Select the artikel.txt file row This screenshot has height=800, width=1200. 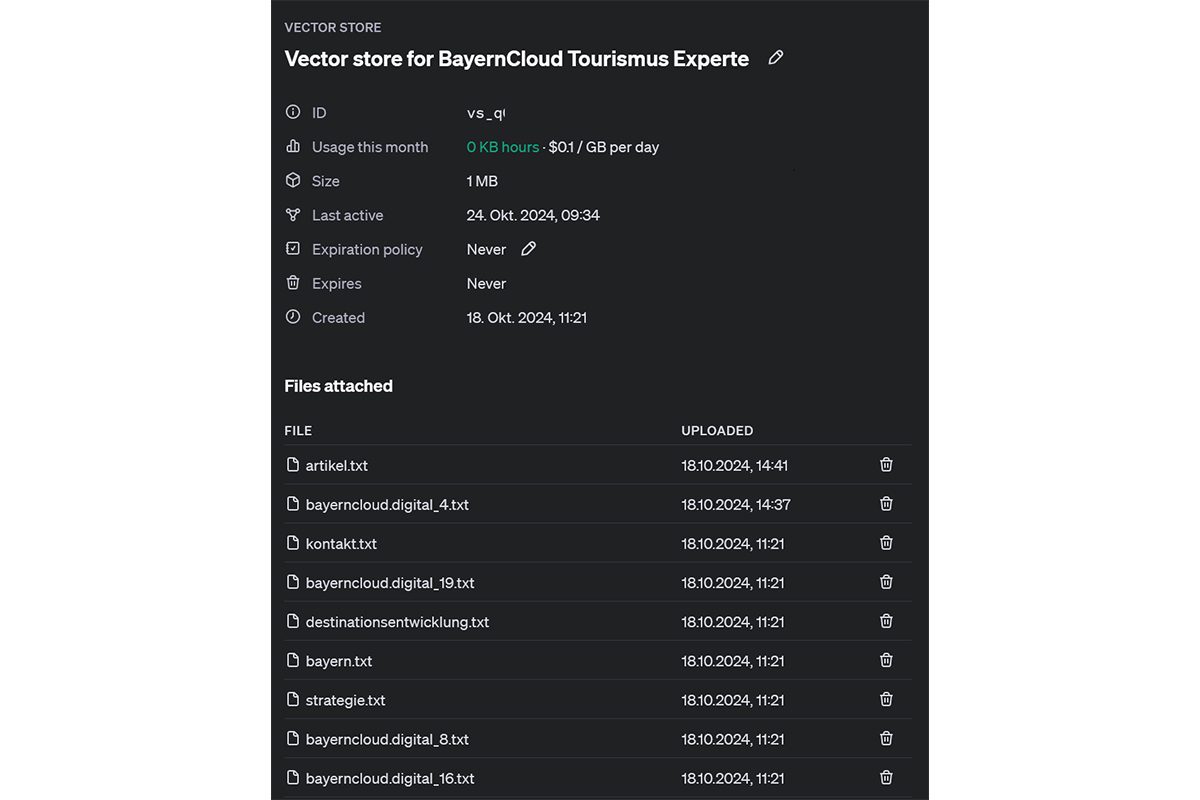(336, 464)
